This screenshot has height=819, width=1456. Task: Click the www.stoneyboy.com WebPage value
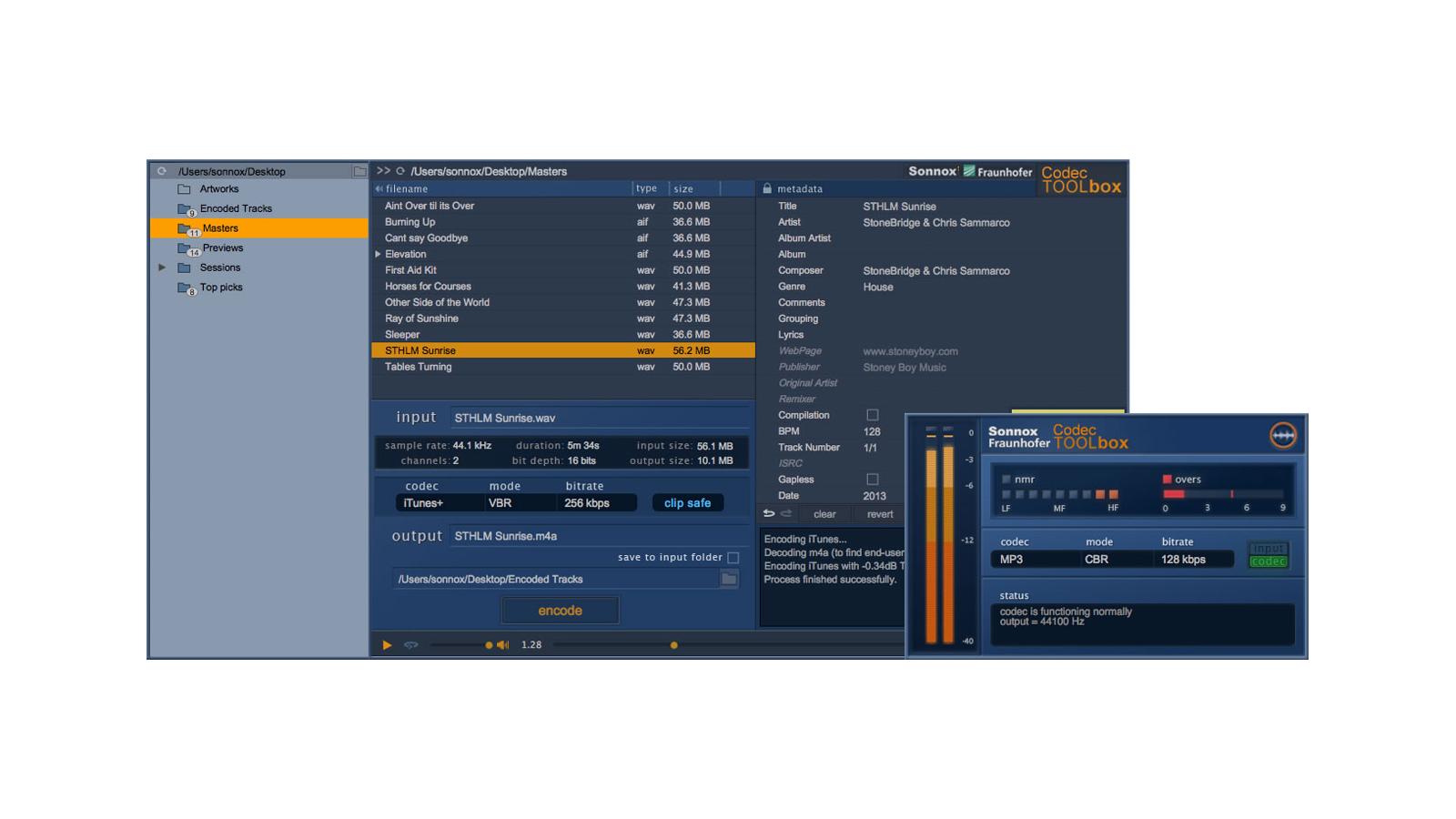coord(910,351)
